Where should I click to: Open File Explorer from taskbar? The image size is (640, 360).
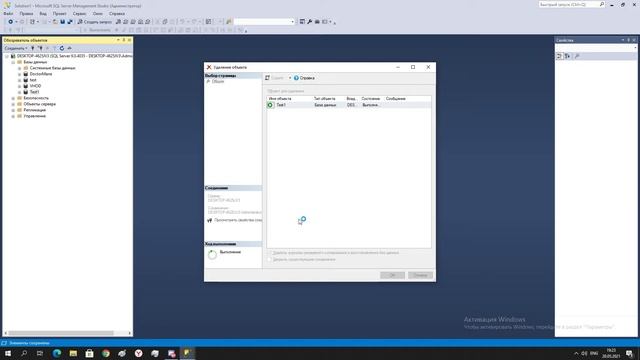click(x=73, y=353)
